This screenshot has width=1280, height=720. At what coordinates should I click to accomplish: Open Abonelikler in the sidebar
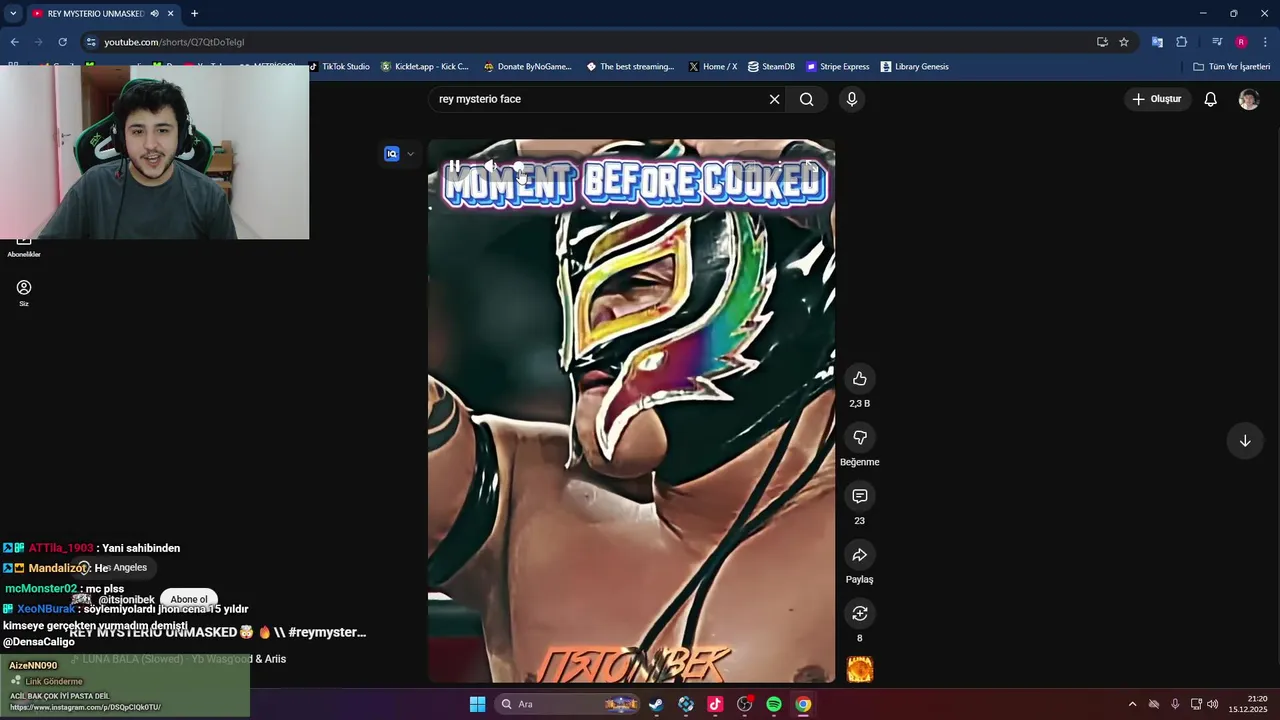click(x=24, y=247)
